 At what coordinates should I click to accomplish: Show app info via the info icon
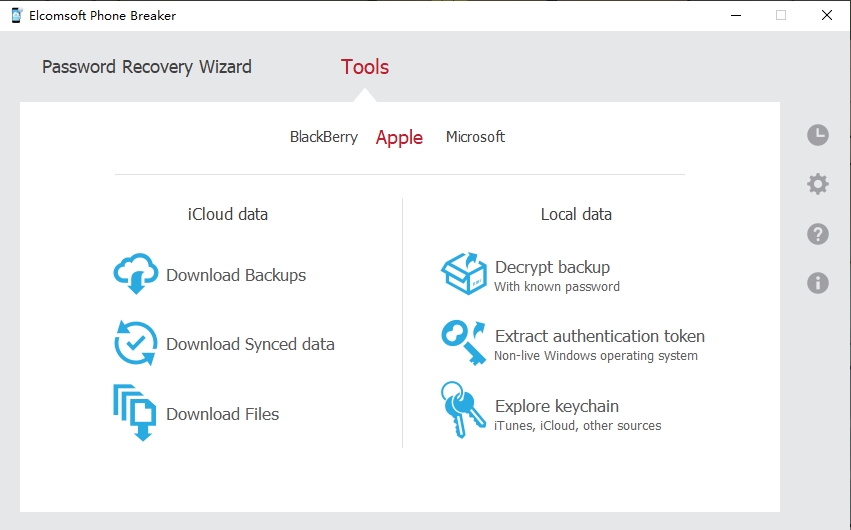point(818,283)
